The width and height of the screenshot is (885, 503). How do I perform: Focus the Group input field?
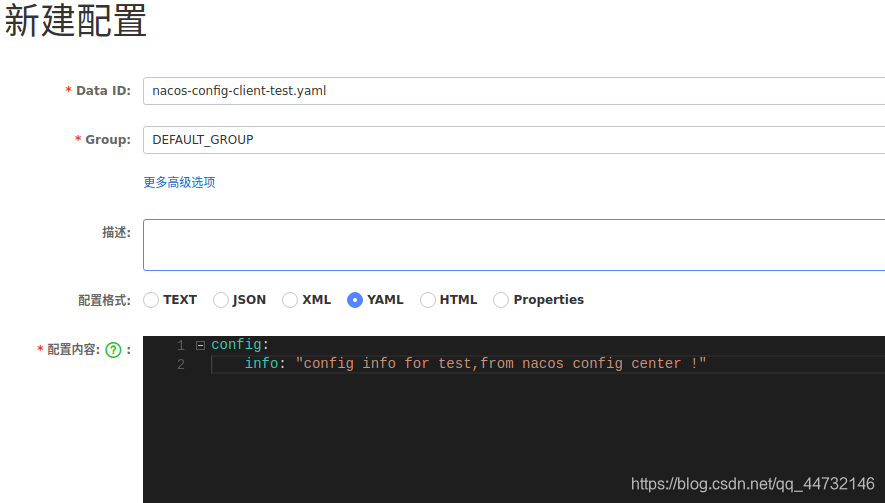point(514,139)
